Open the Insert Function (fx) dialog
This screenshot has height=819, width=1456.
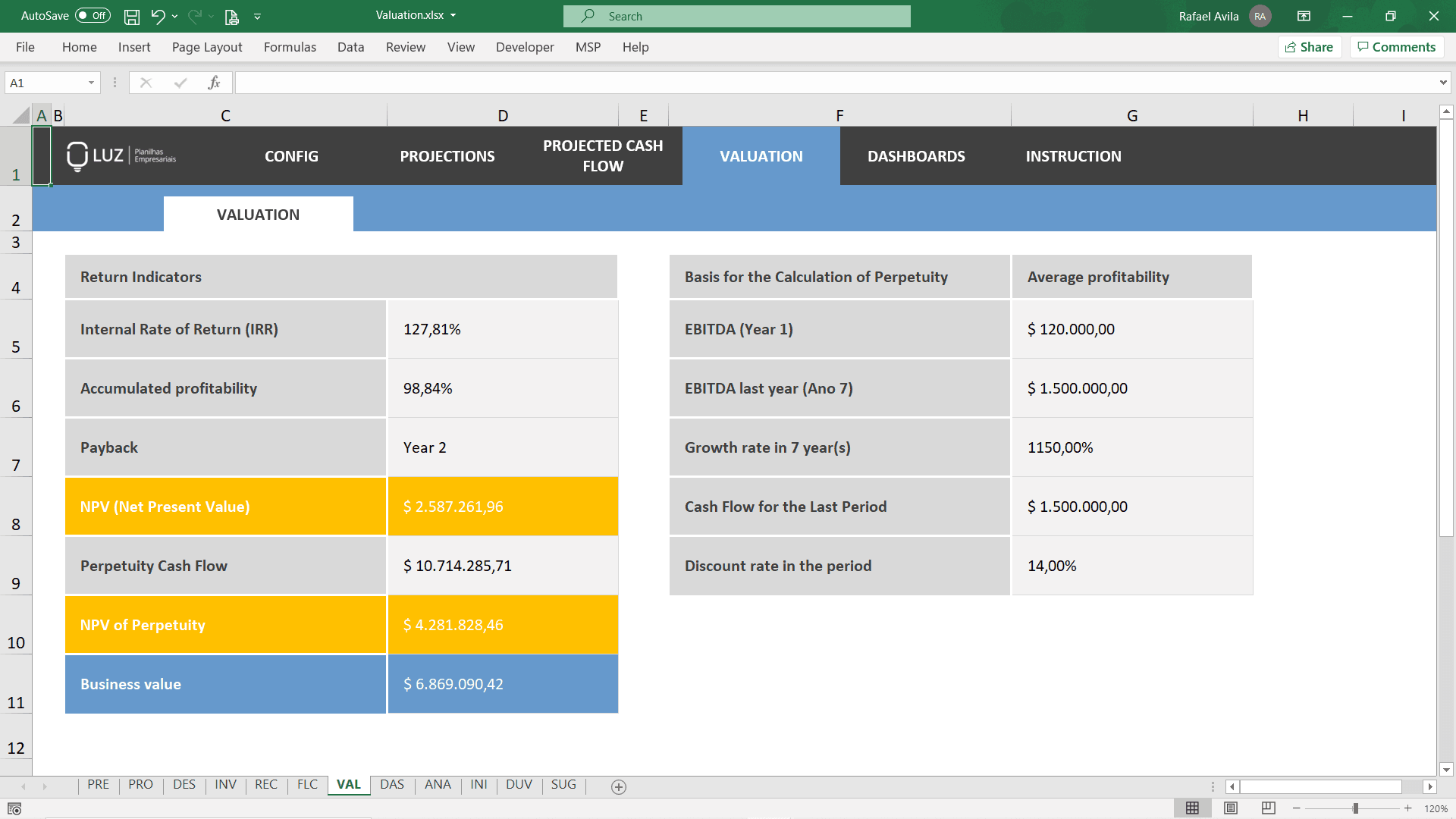(215, 82)
